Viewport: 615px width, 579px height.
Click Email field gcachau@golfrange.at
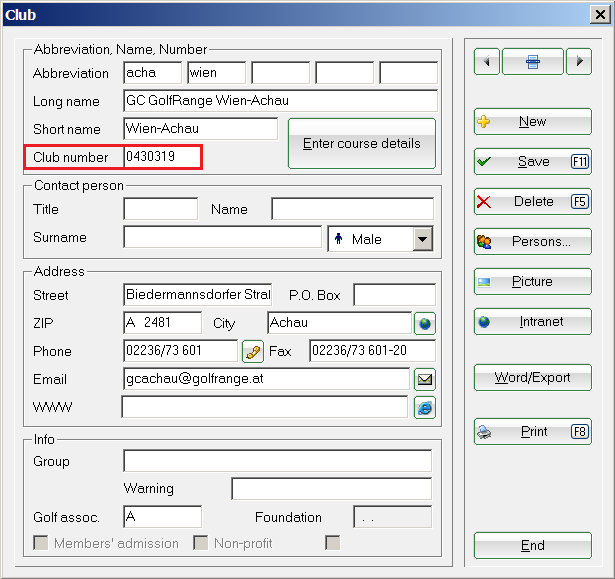(266, 379)
